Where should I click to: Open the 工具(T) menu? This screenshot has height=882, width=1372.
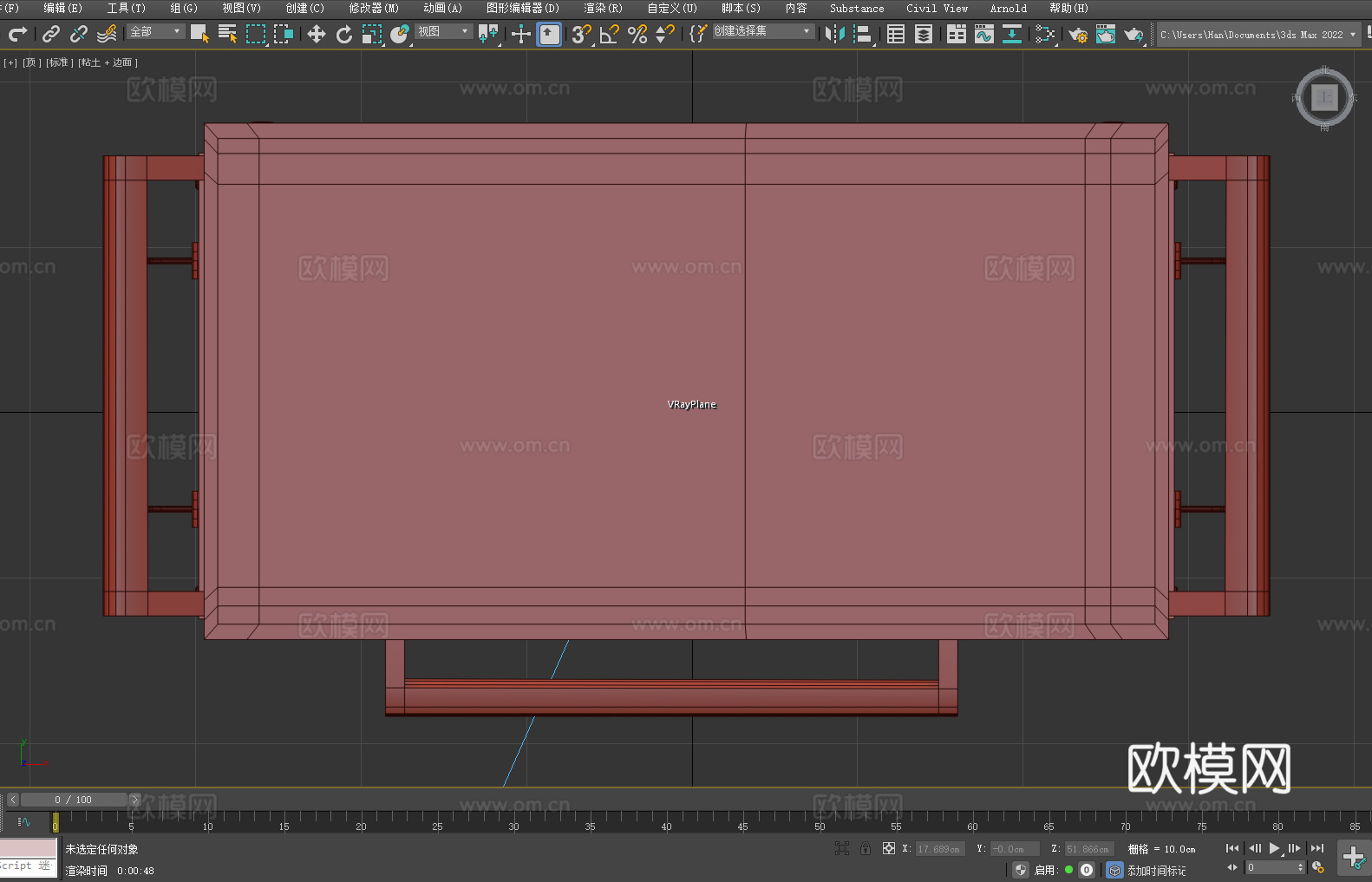click(x=127, y=8)
